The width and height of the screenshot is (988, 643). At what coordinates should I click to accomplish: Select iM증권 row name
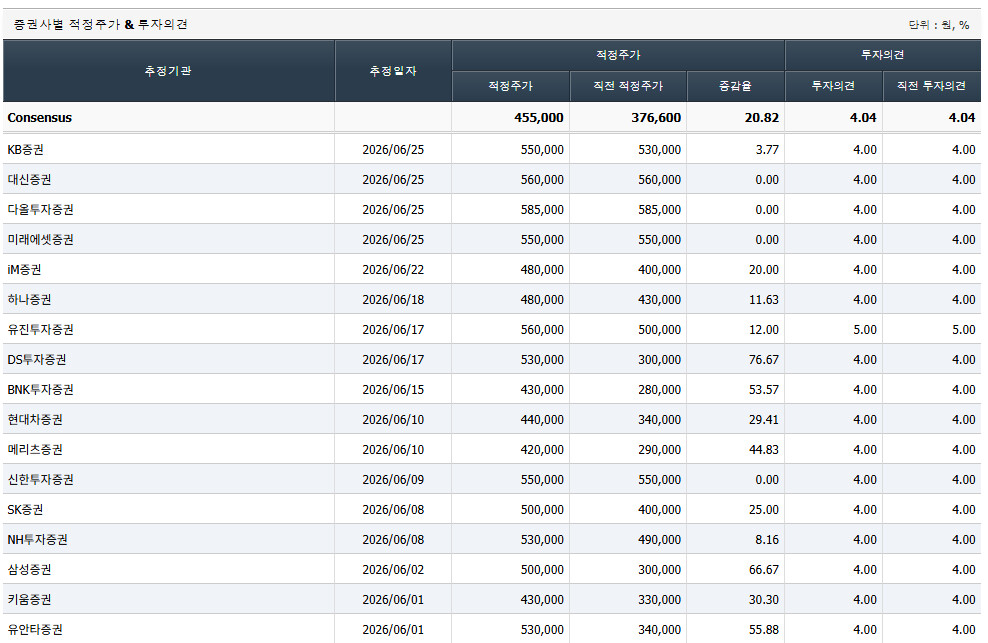(x=25, y=270)
